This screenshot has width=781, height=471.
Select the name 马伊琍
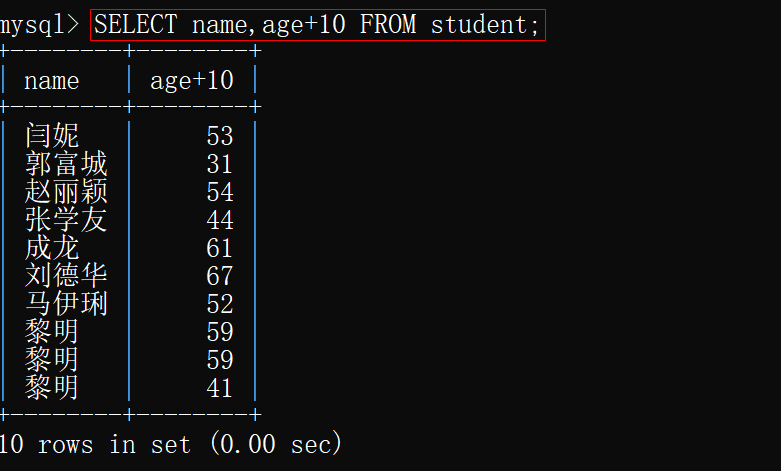tap(66, 303)
